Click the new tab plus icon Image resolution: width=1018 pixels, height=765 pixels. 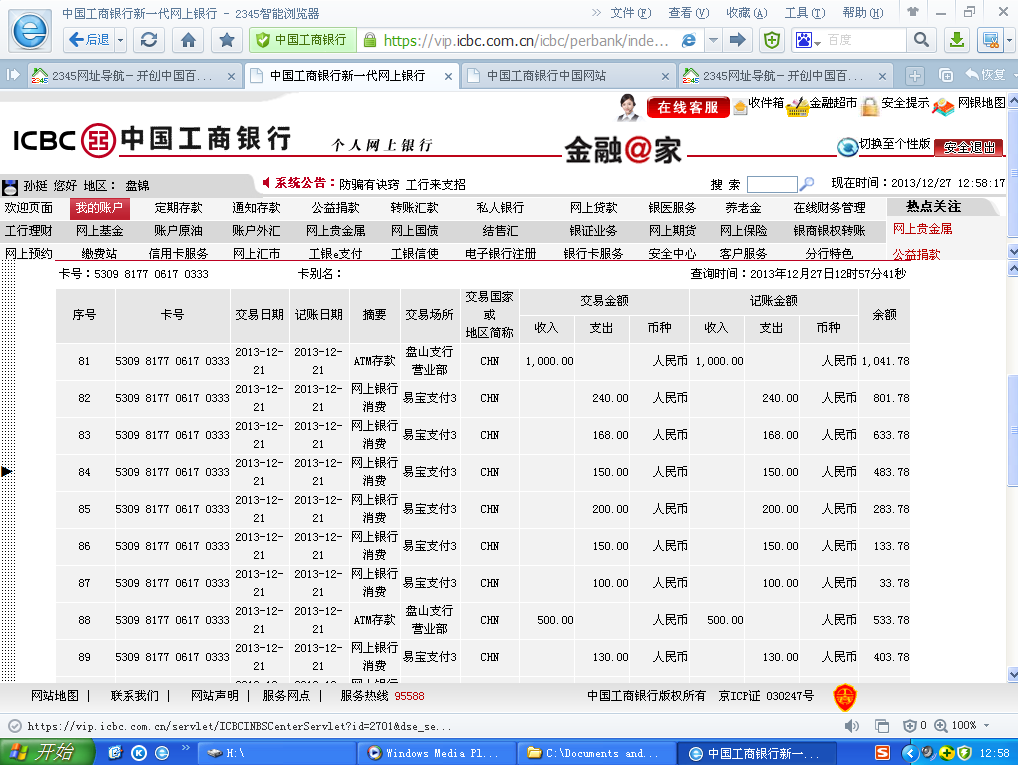(x=914, y=76)
